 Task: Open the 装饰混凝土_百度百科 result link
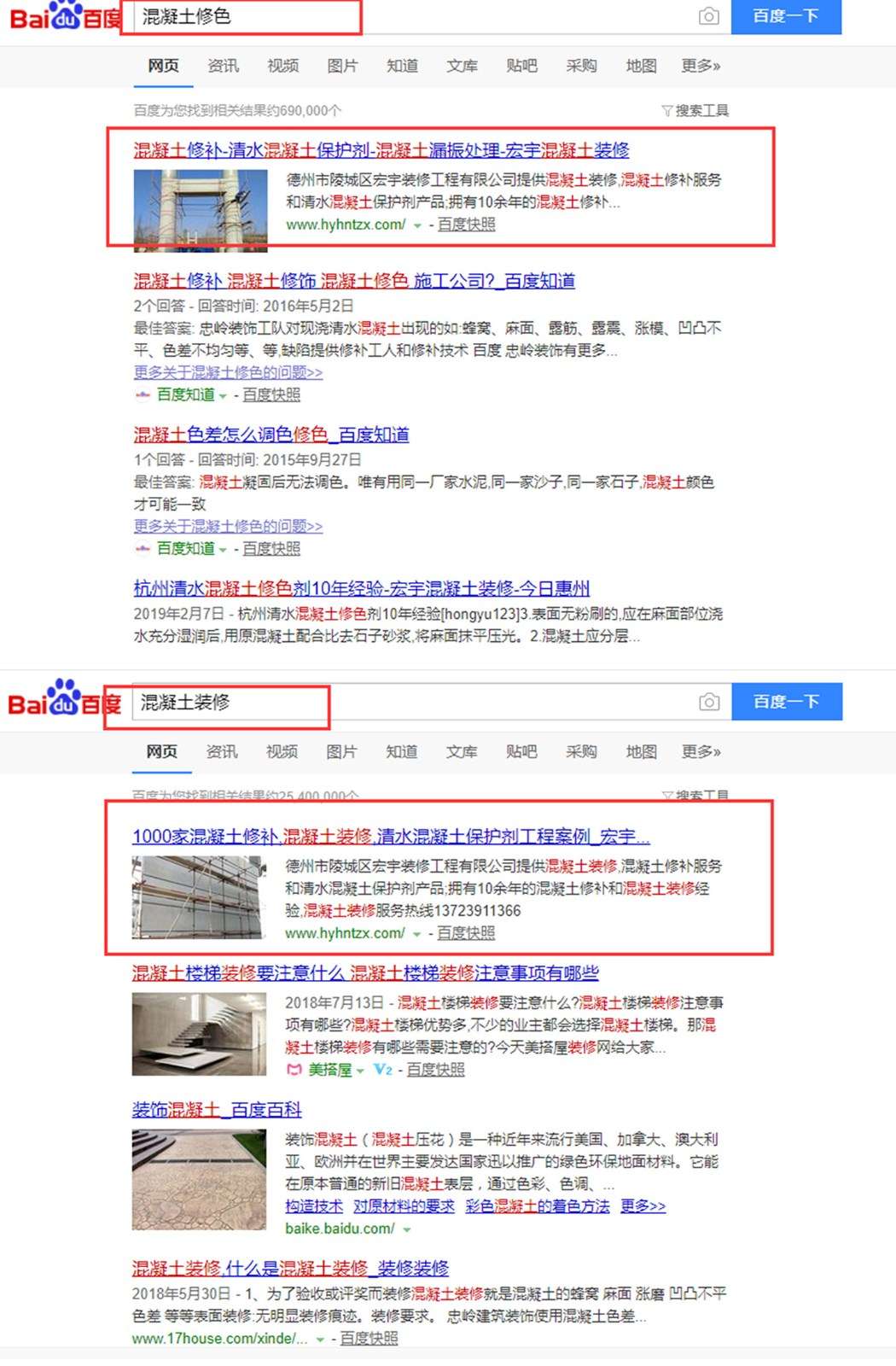click(217, 1109)
